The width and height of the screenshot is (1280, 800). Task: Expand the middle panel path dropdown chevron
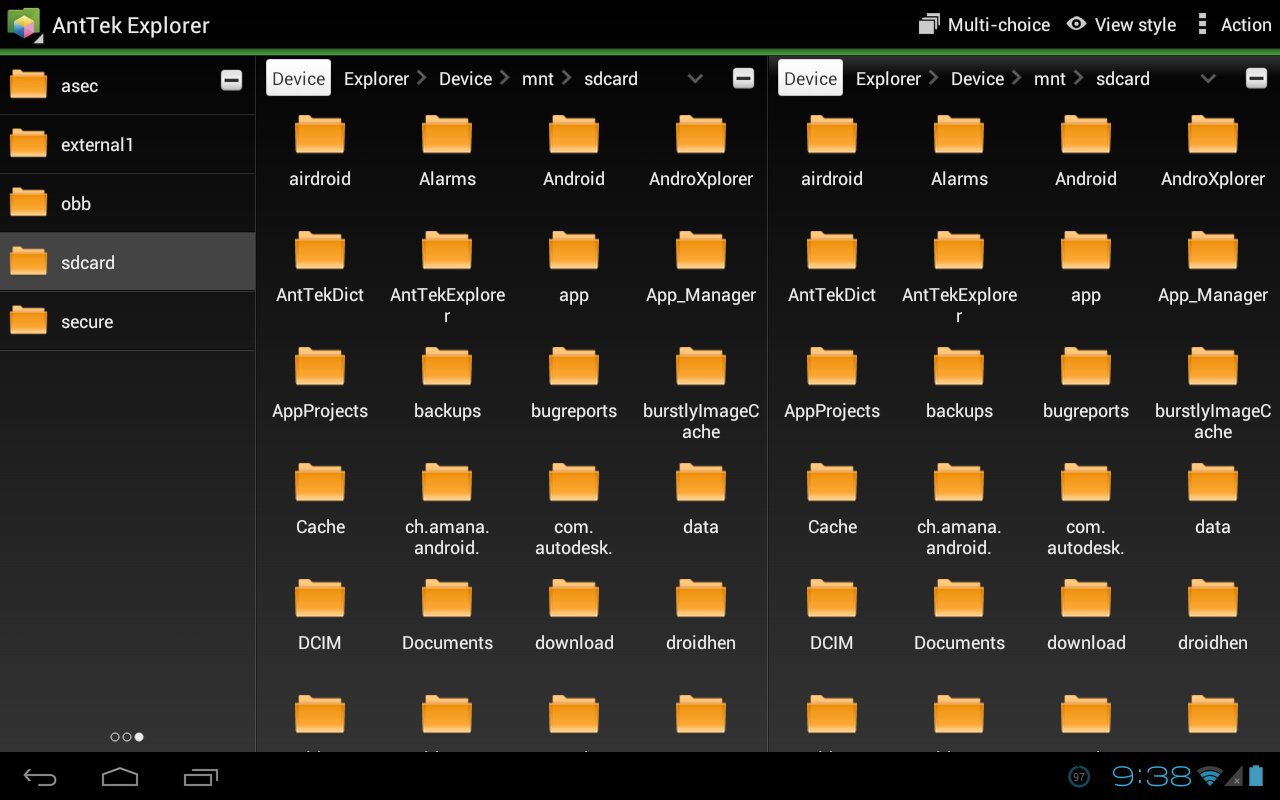(x=695, y=79)
